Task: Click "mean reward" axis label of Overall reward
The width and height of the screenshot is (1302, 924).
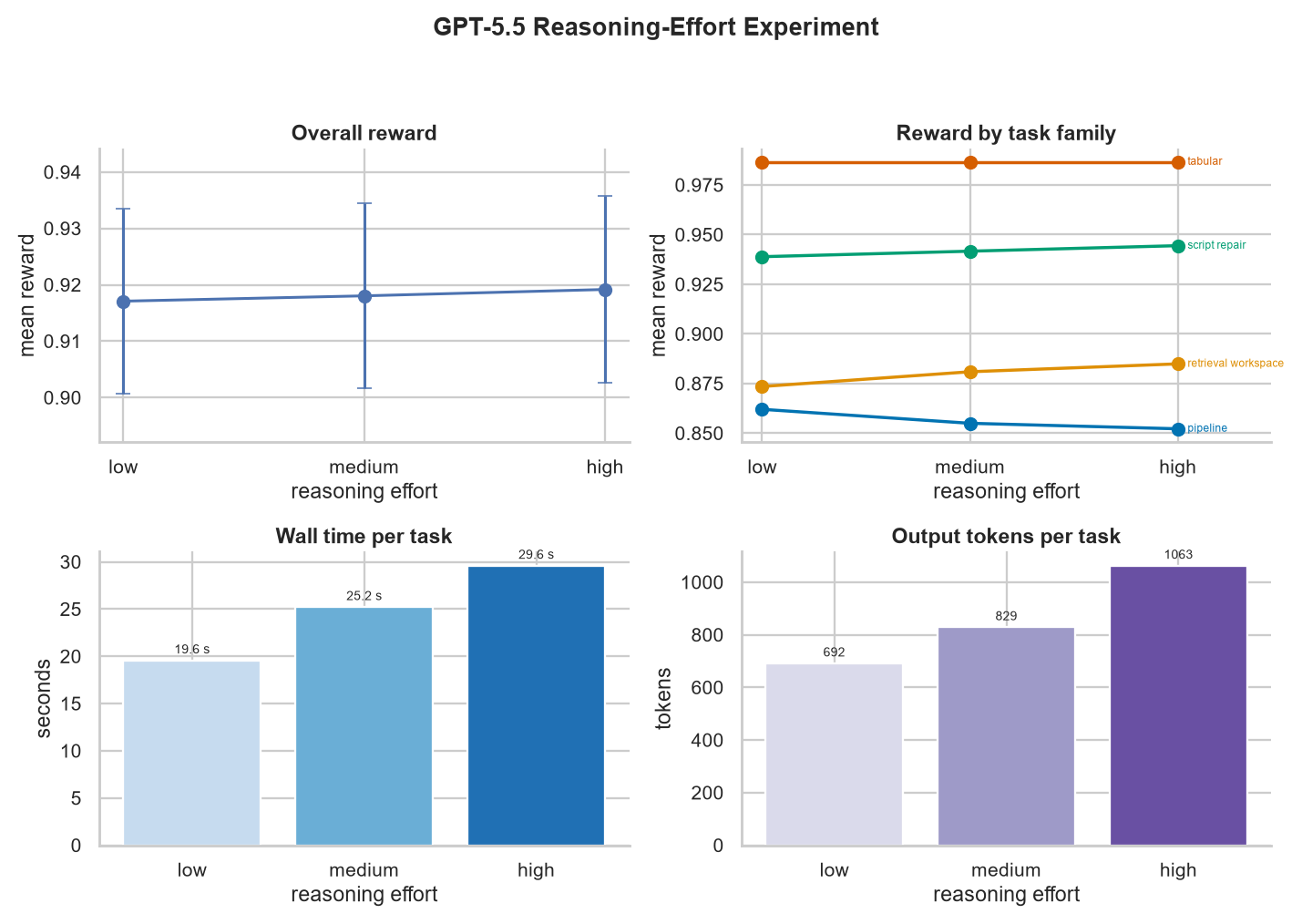Action: pyautogui.click(x=27, y=296)
